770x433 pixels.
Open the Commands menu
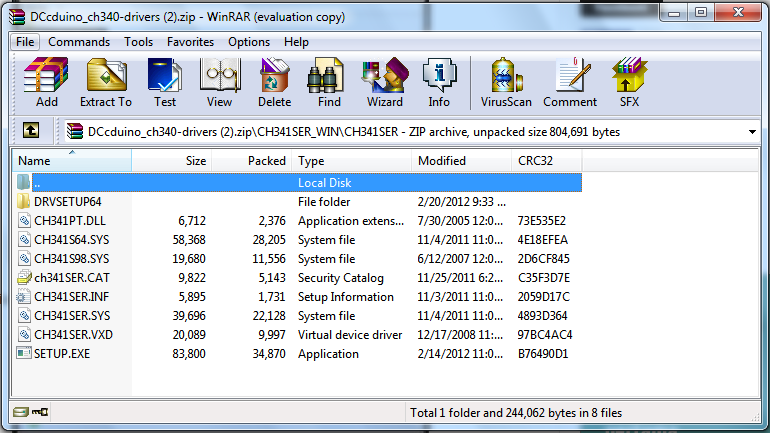point(79,42)
